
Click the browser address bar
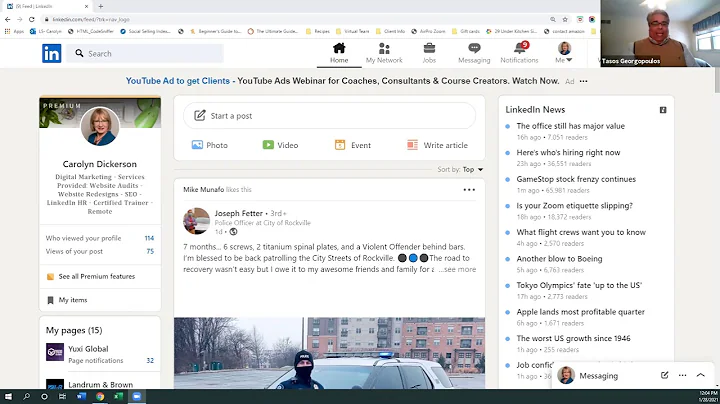[x=294, y=19]
